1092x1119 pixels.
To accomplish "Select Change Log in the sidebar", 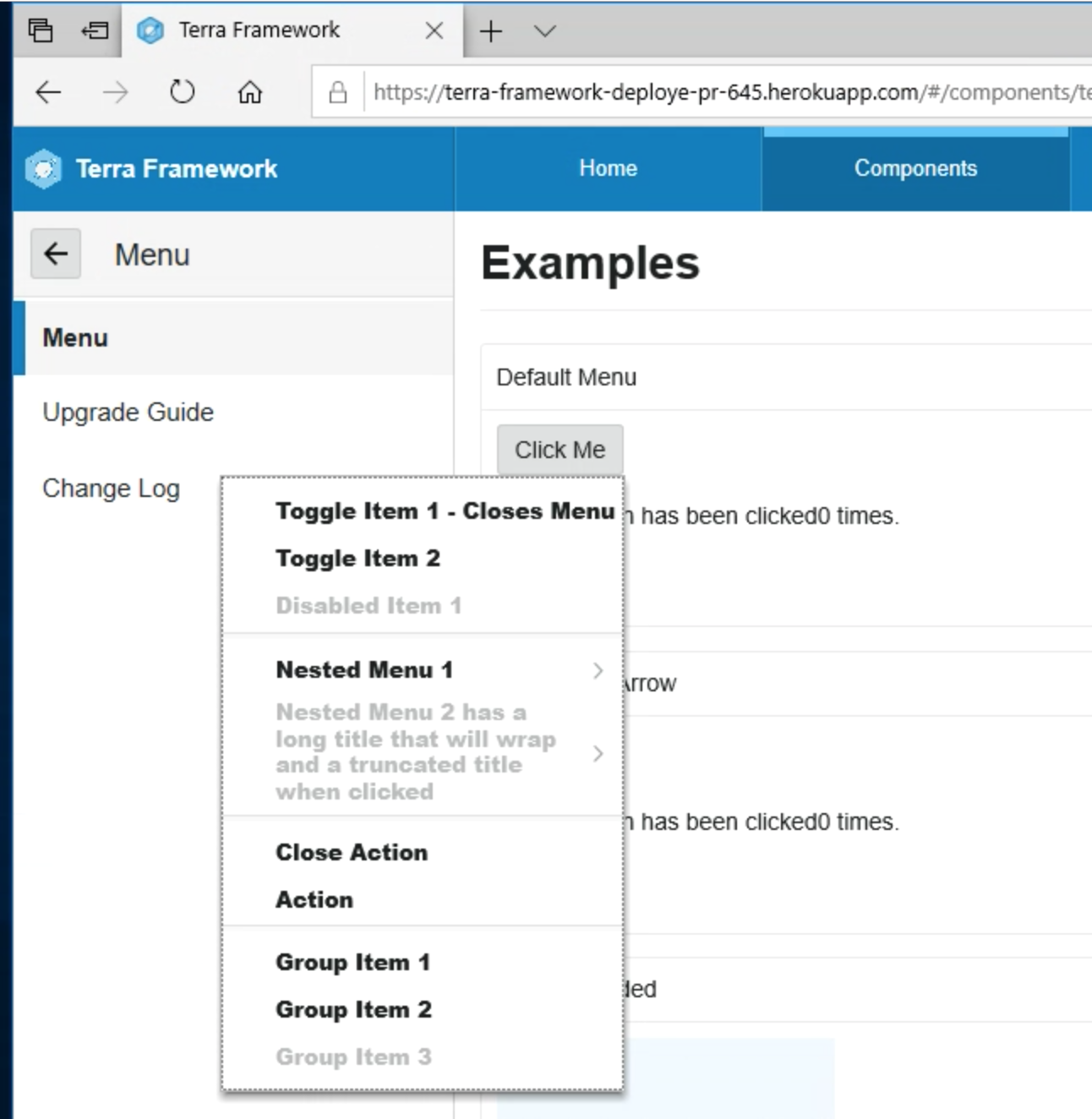I will pyautogui.click(x=111, y=488).
